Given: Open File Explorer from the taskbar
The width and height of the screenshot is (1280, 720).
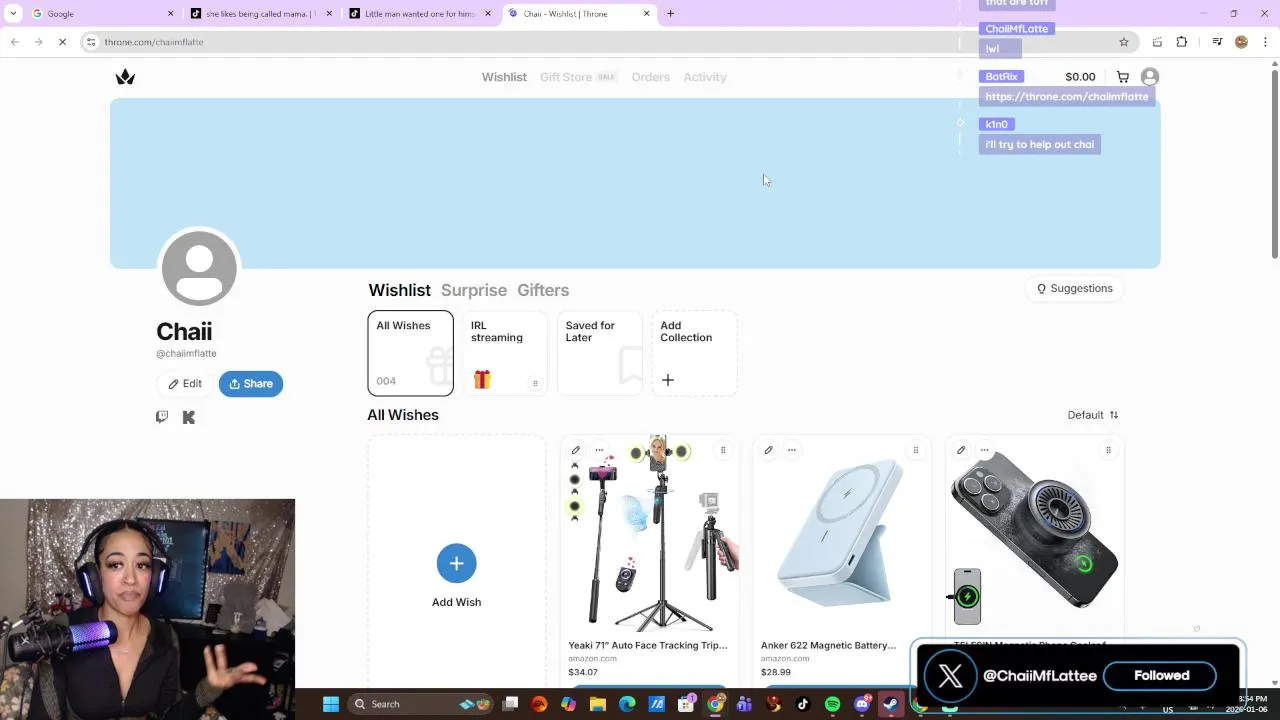Looking at the screenshot, I should 598,704.
